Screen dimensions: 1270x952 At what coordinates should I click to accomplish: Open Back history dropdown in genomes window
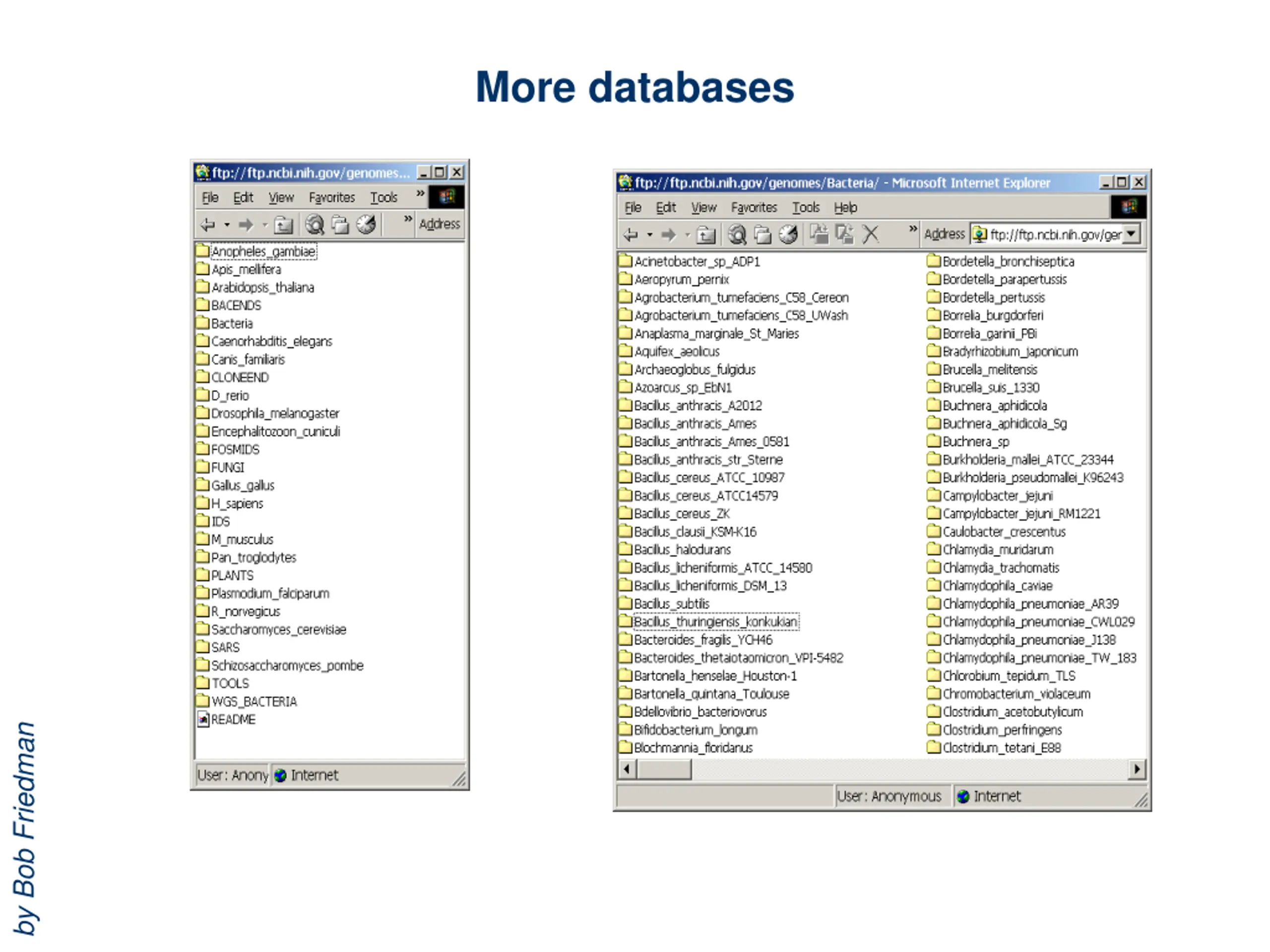click(227, 225)
